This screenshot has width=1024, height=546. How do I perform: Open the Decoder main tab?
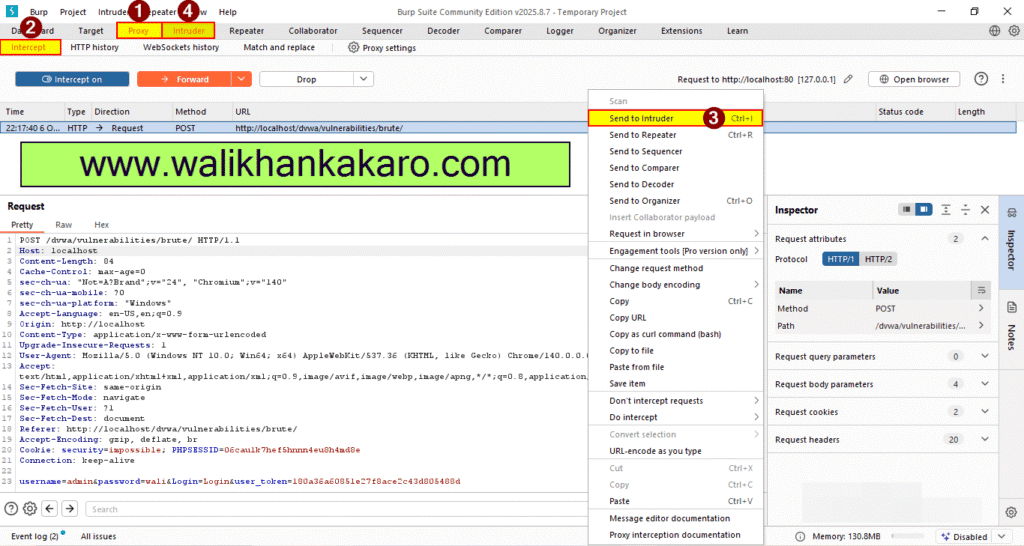tap(443, 31)
